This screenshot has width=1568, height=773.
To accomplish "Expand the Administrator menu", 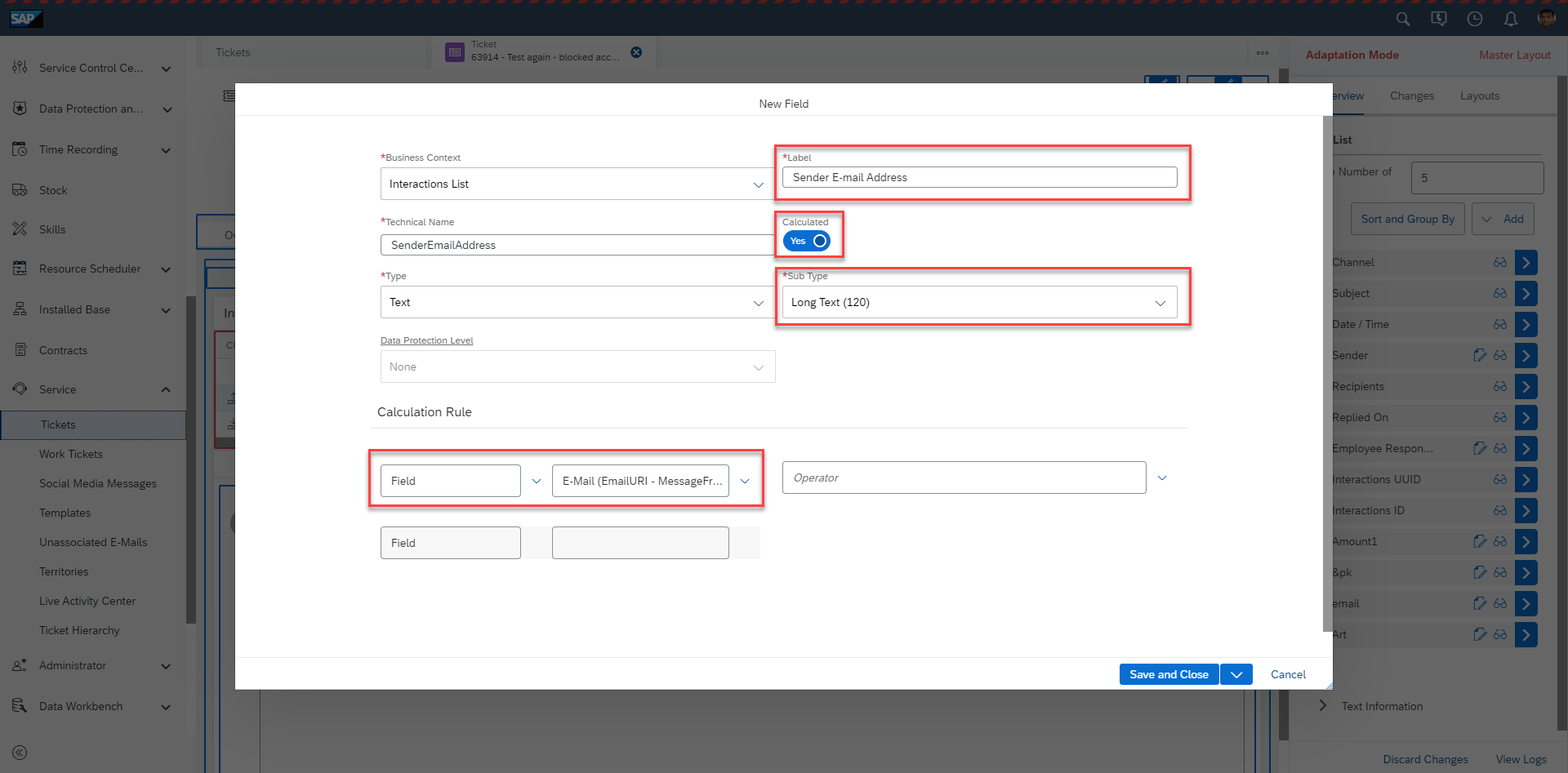I will (166, 666).
